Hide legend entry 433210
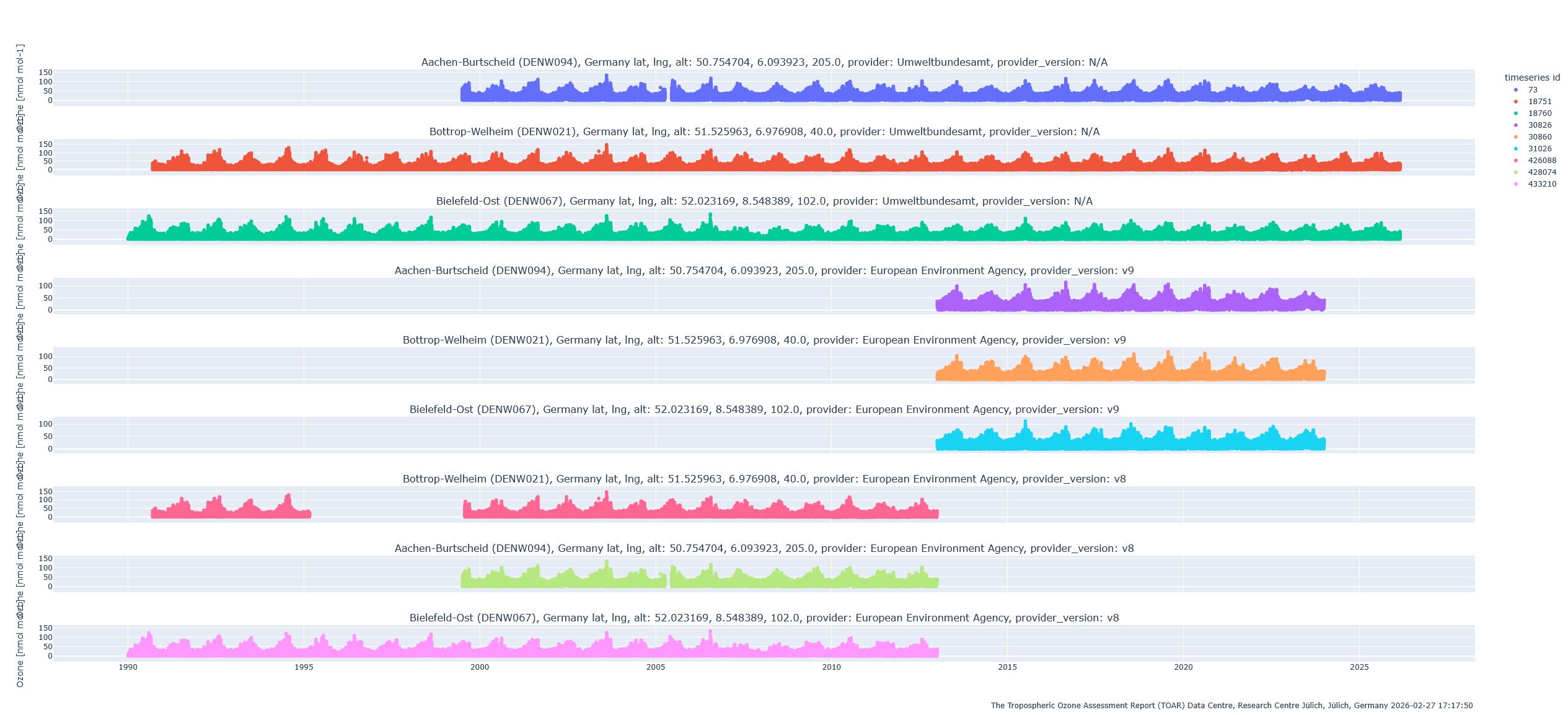1568x715 pixels. (1541, 184)
